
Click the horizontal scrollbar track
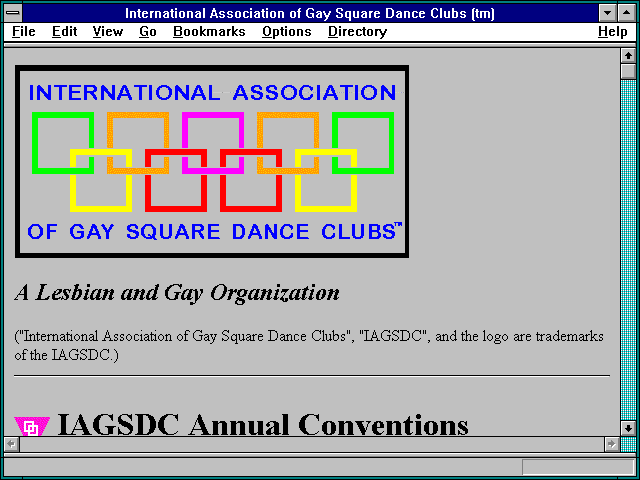[312, 444]
